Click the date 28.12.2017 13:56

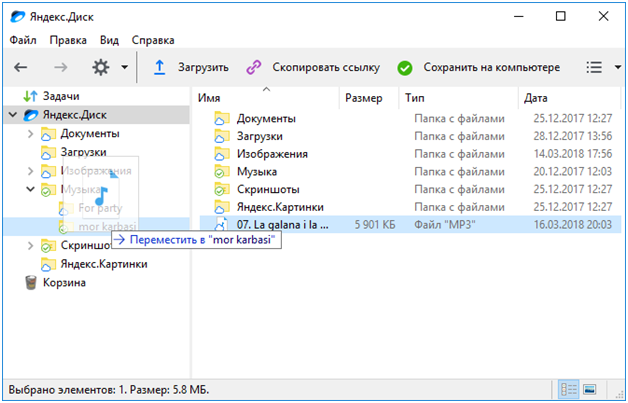point(573,136)
